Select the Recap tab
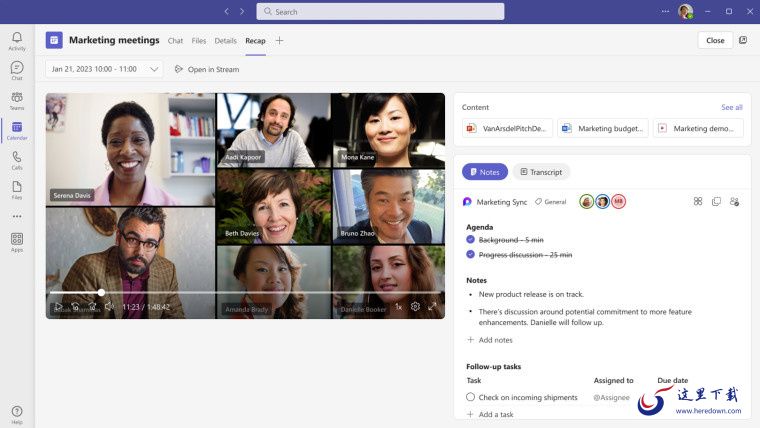This screenshot has height=428, width=760. pos(255,41)
